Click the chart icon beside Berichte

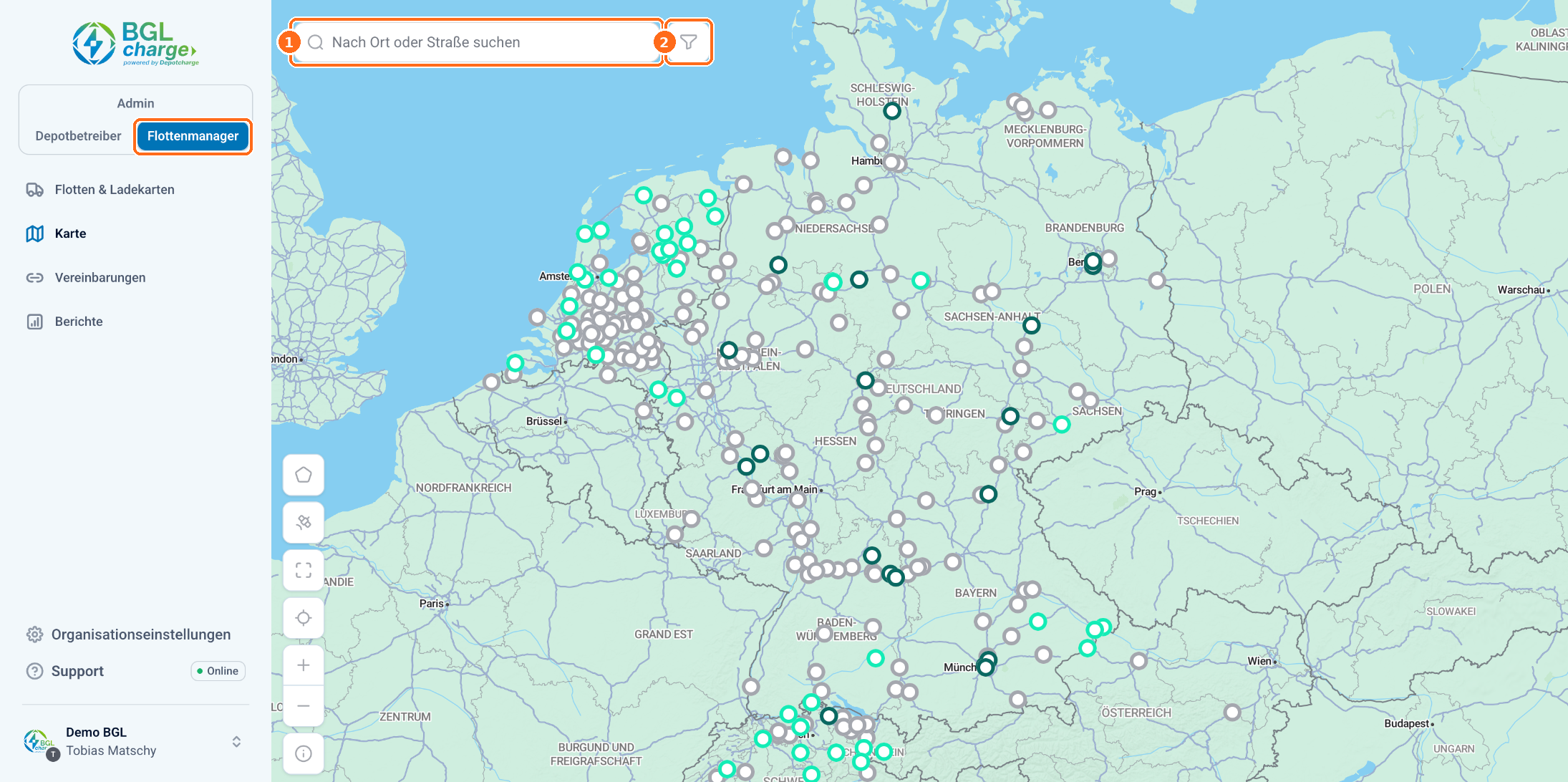[34, 322]
